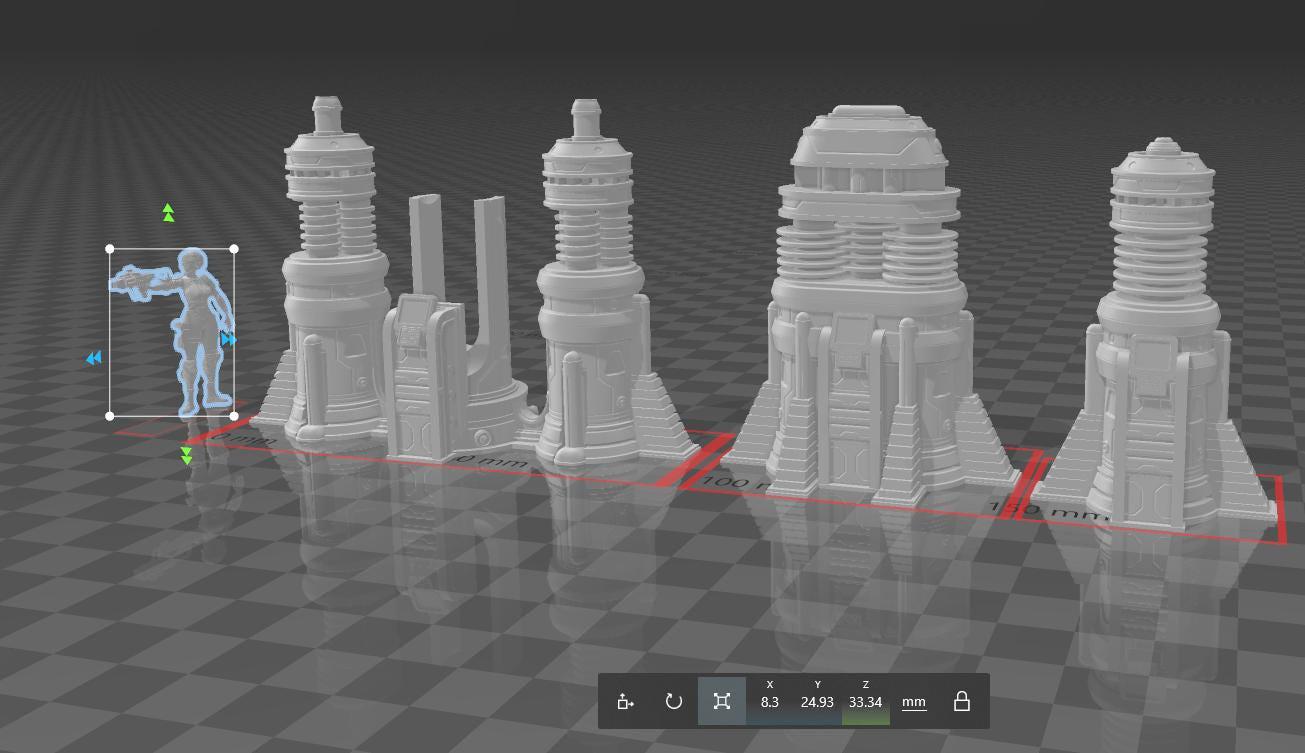This screenshot has height=753, width=1305.
Task: Click the blue left scale arrow
Action: [93, 358]
